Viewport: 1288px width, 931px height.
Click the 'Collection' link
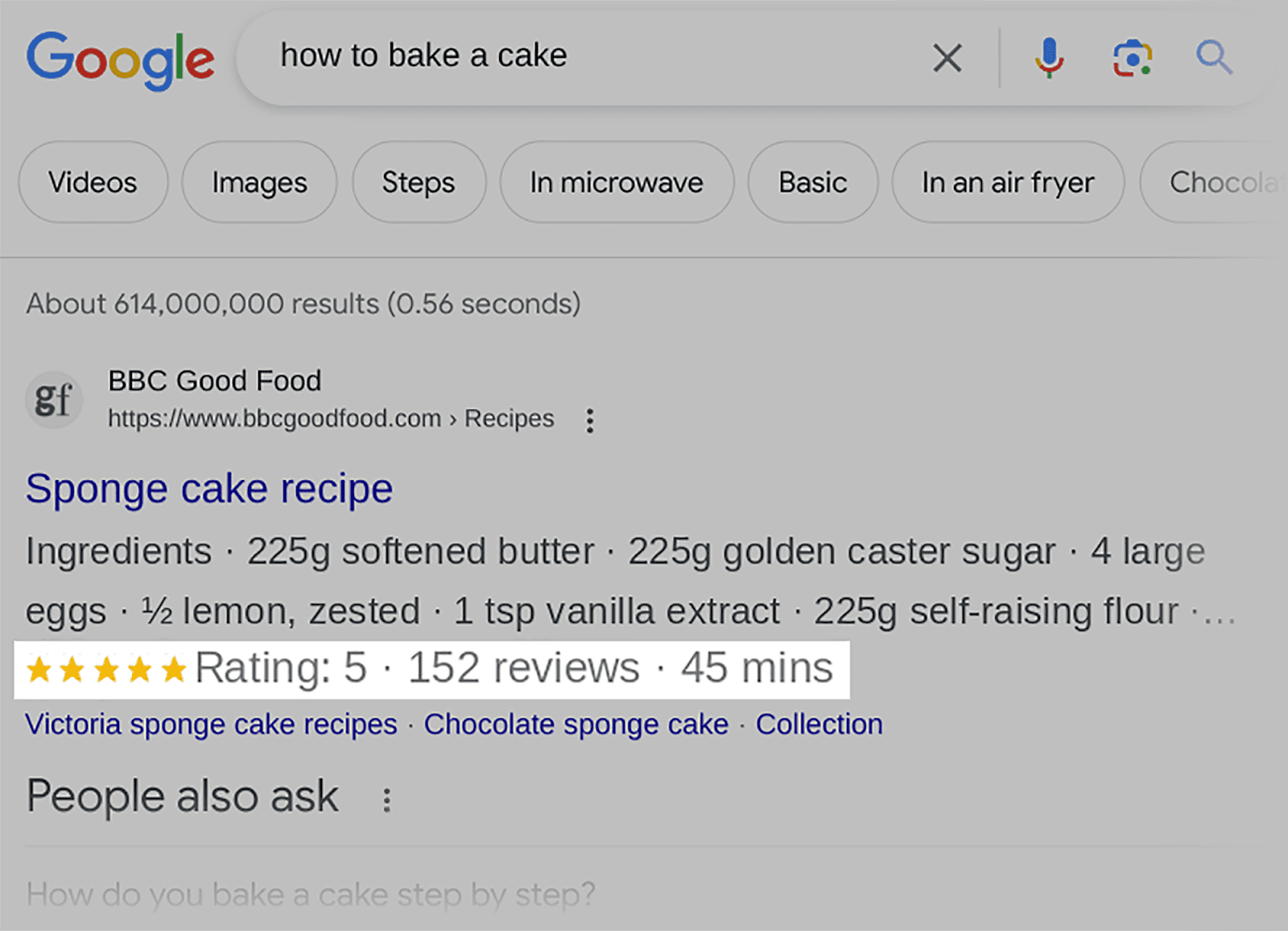coord(819,724)
